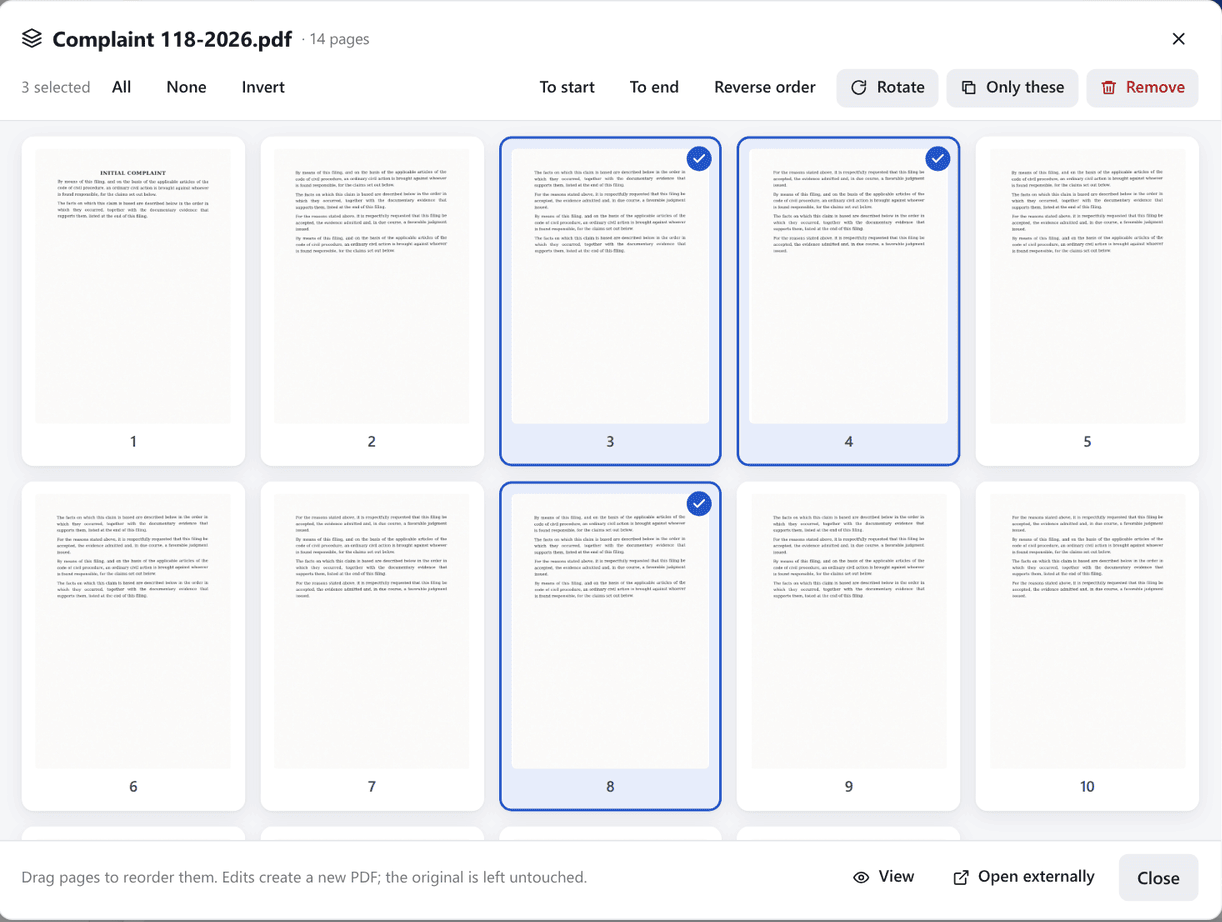Screen dimensions: 1222x922
Task: Select page 1 thumbnail with INITIAL COMPLAINT
Action: 133,301
